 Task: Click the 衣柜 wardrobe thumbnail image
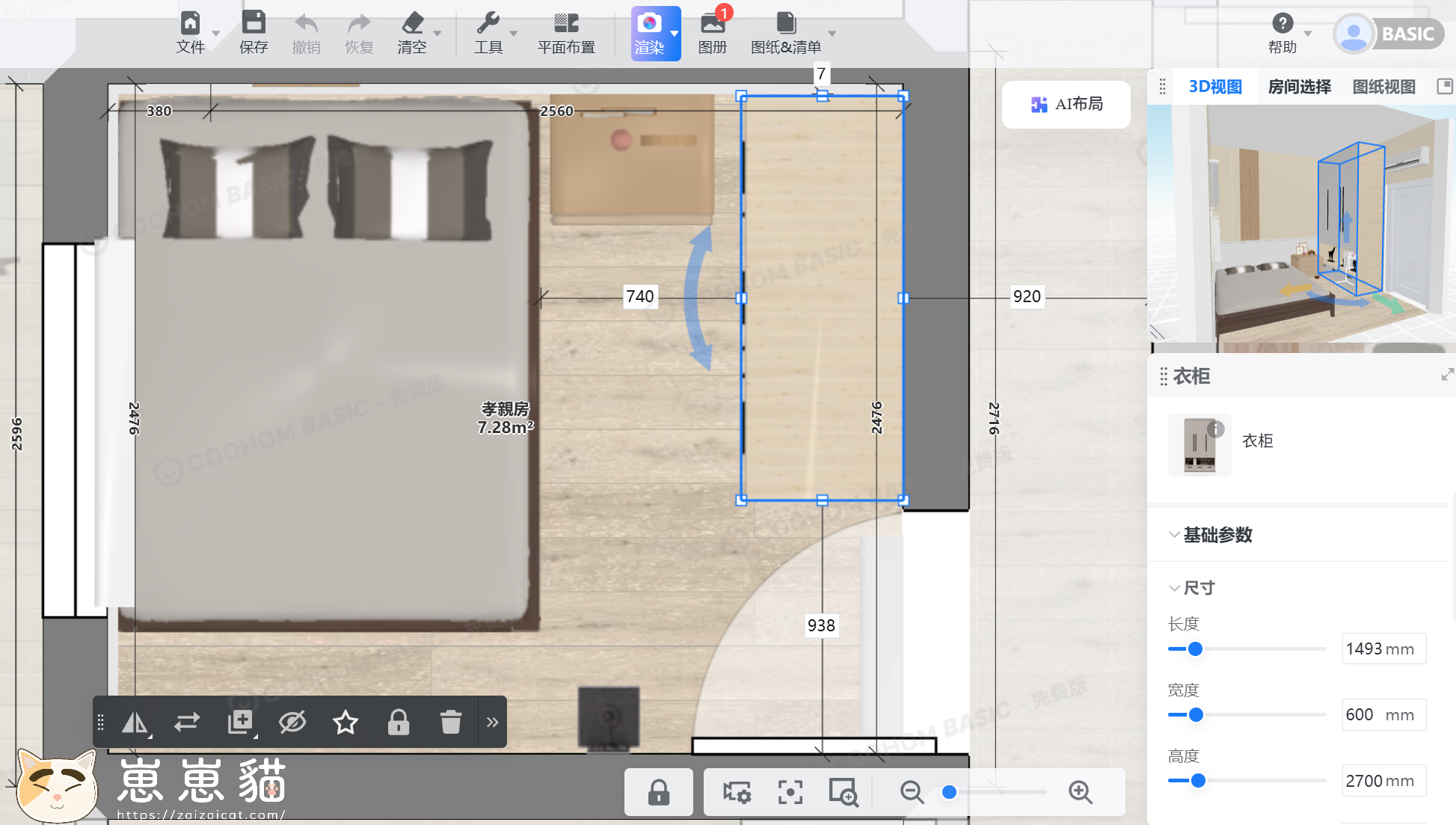pos(1199,445)
